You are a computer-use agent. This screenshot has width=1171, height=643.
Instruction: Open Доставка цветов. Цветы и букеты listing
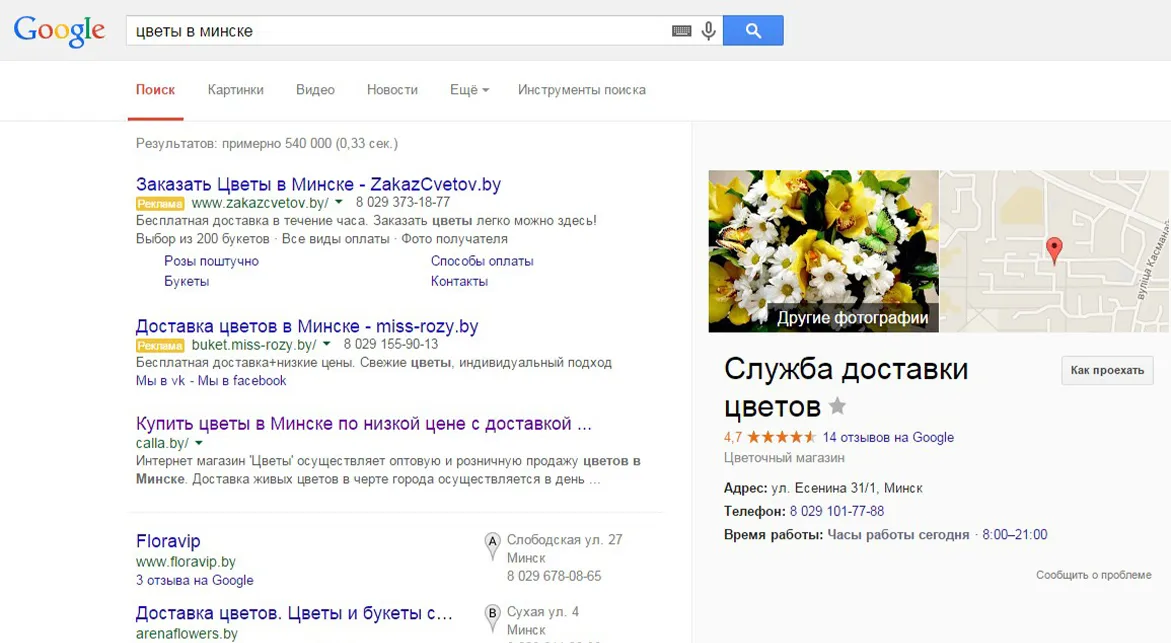[294, 613]
